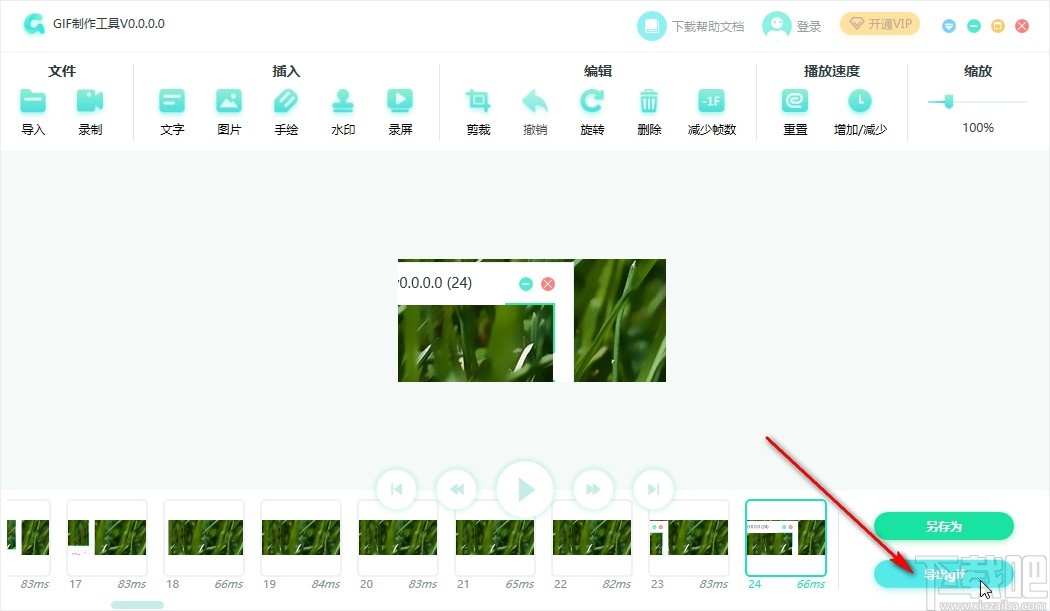1050x611 pixels.
Task: Select frame 23 thumbnail
Action: click(x=689, y=537)
